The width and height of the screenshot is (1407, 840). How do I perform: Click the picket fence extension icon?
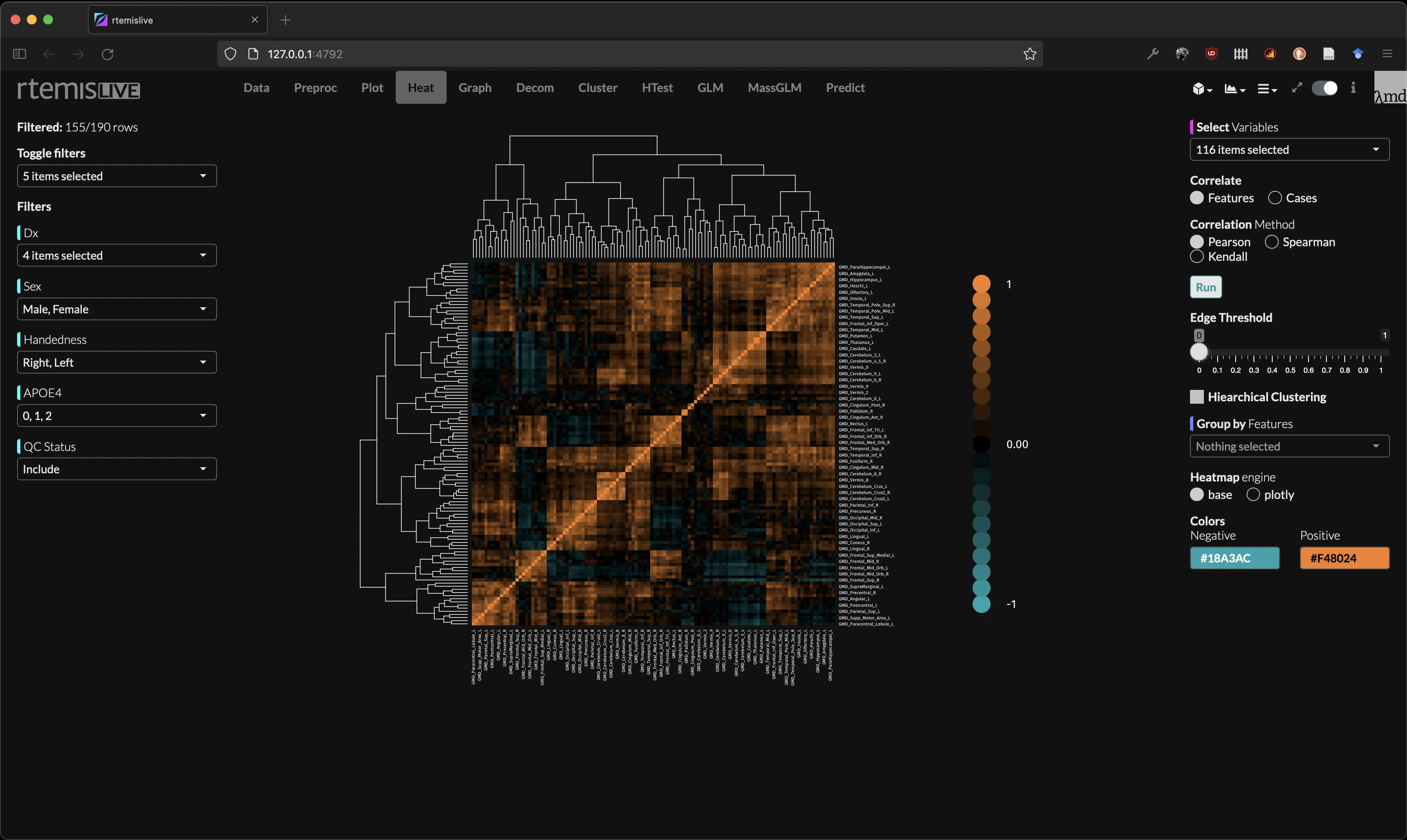pyautogui.click(x=1240, y=54)
